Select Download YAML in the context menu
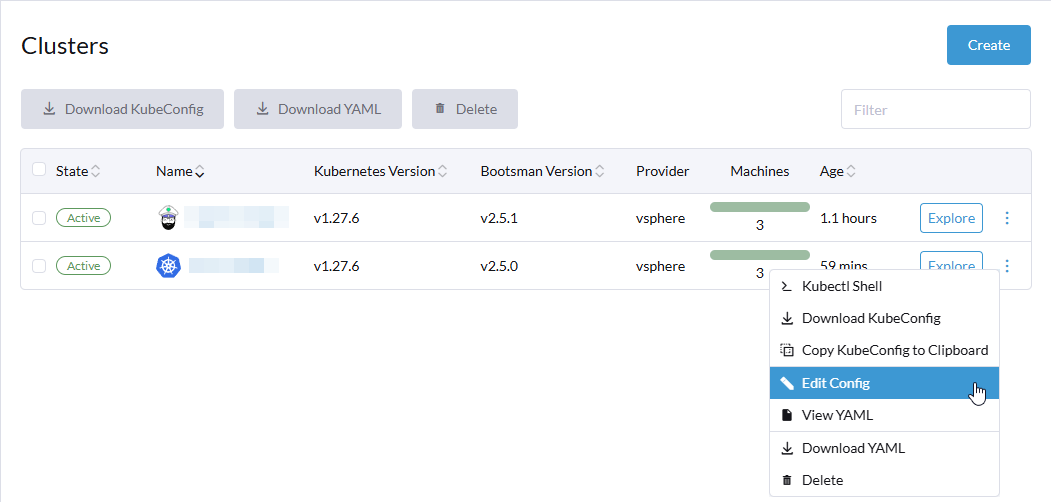 point(852,448)
